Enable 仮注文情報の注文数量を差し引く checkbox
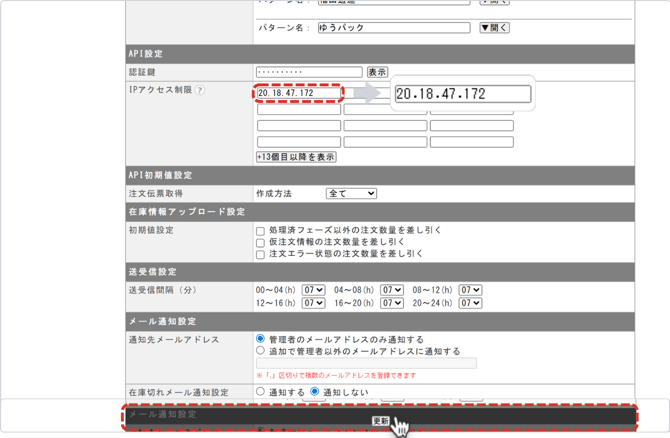 click(x=261, y=243)
